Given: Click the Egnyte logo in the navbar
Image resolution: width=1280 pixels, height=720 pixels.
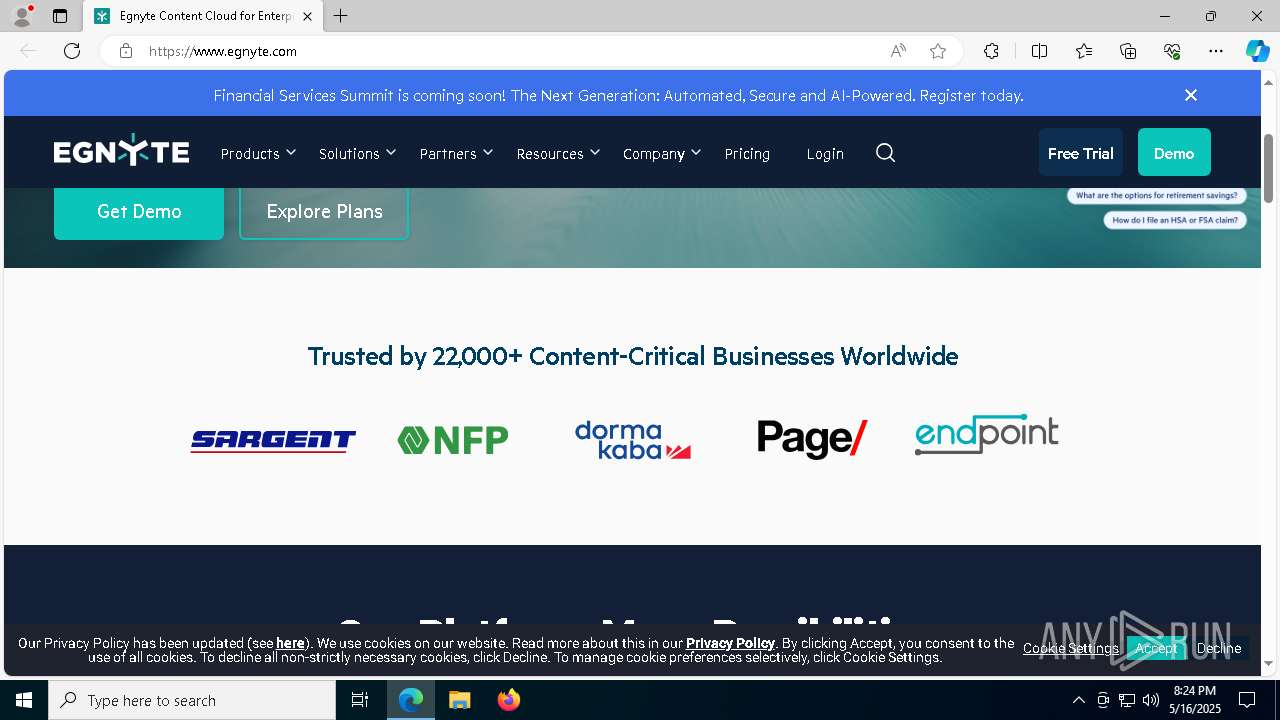Looking at the screenshot, I should 121,152.
